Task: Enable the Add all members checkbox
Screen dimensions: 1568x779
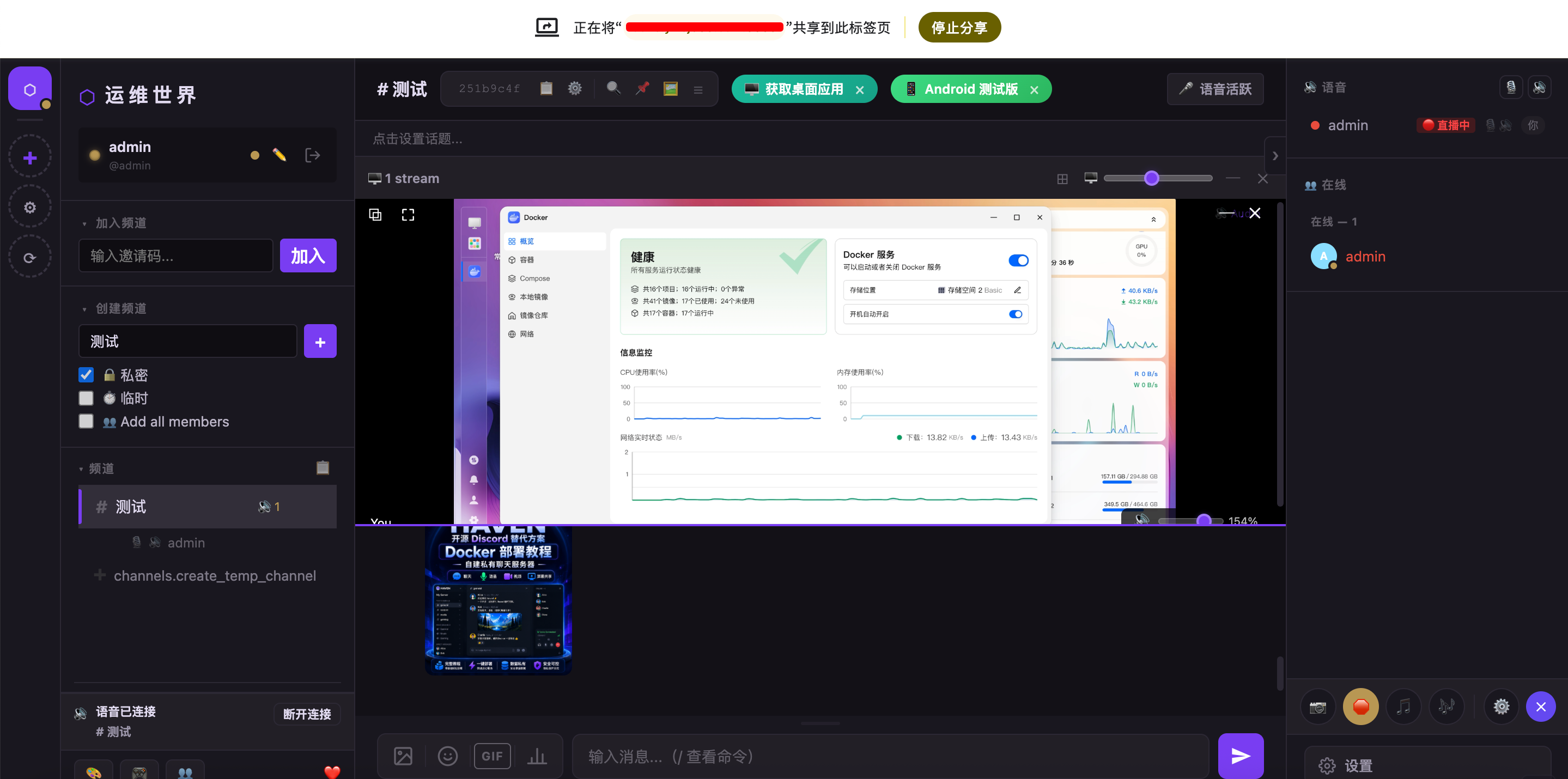Action: pyautogui.click(x=86, y=421)
